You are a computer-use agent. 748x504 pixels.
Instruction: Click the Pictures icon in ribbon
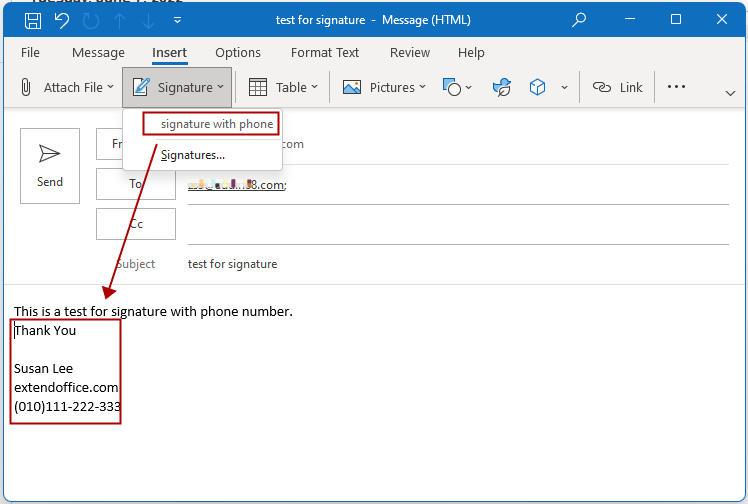(384, 88)
